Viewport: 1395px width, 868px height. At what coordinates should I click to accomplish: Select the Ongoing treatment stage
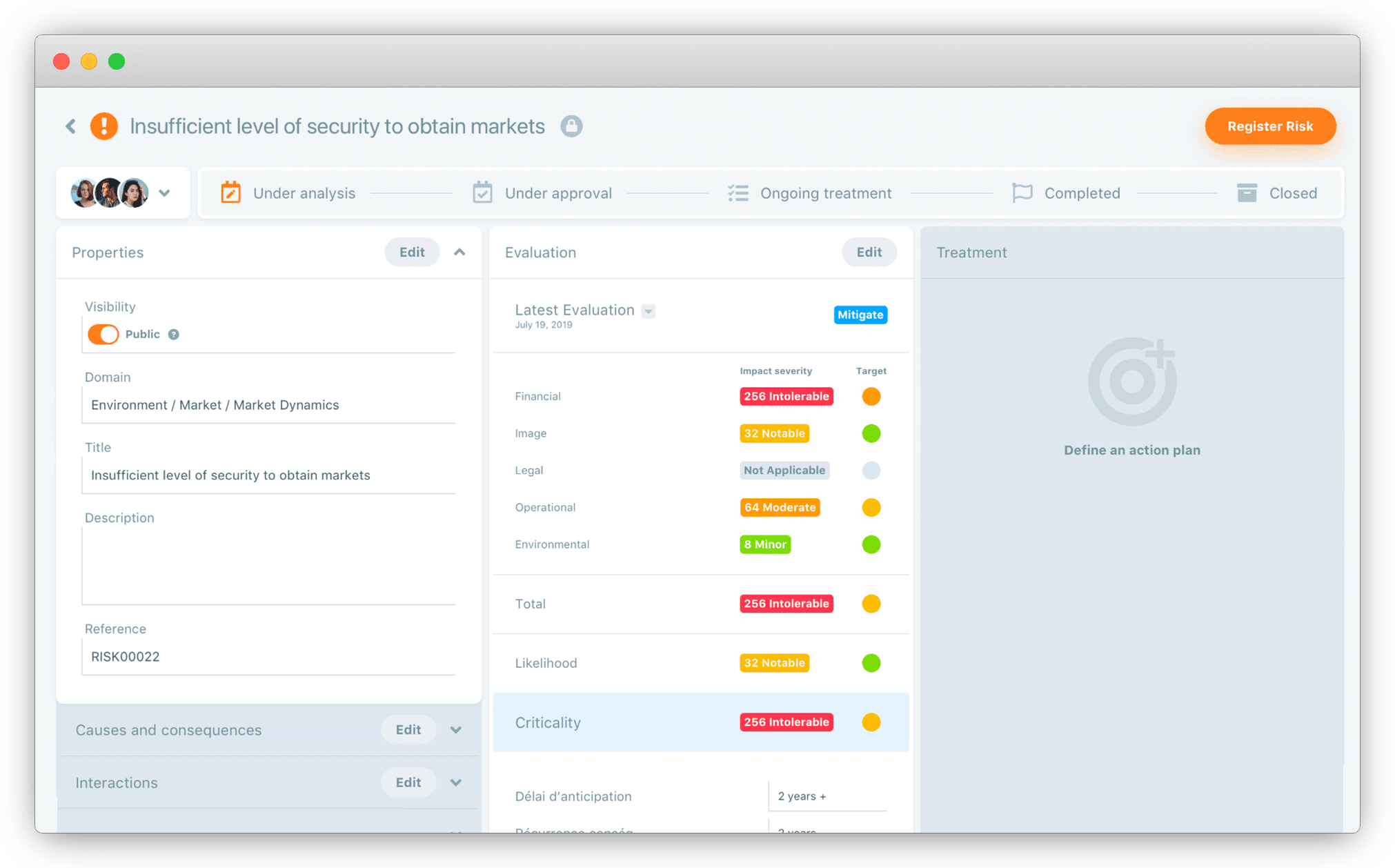tap(810, 193)
